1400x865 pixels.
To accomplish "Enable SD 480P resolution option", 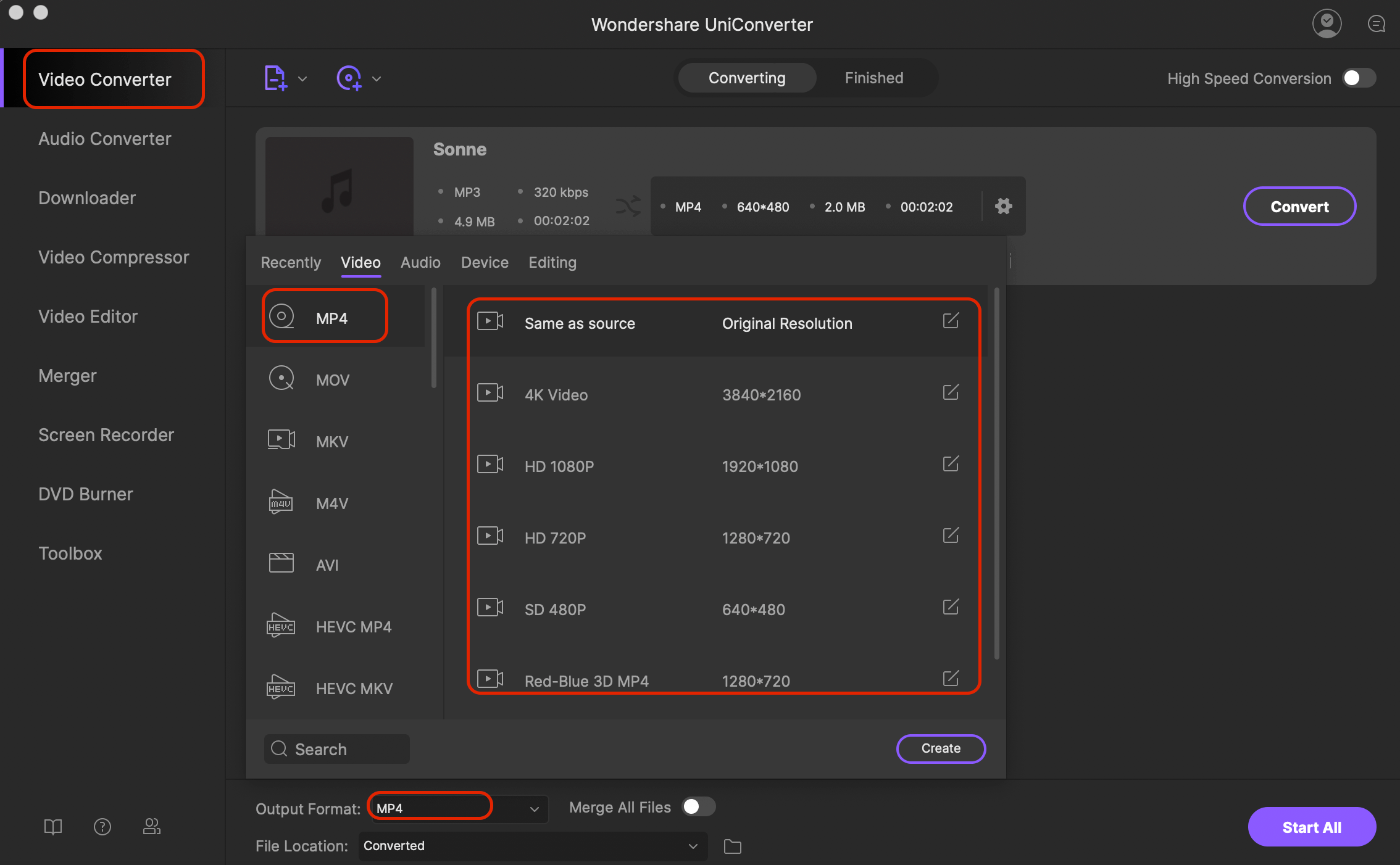I will tap(556, 609).
